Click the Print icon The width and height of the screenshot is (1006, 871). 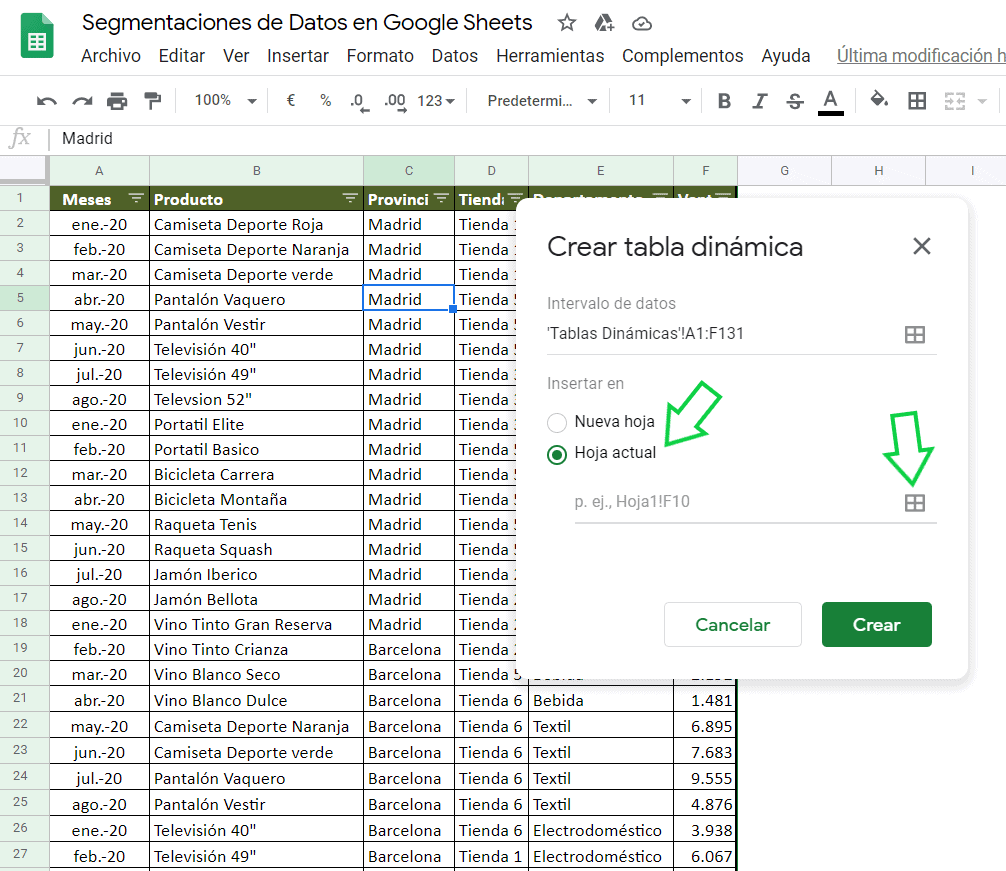[117, 101]
